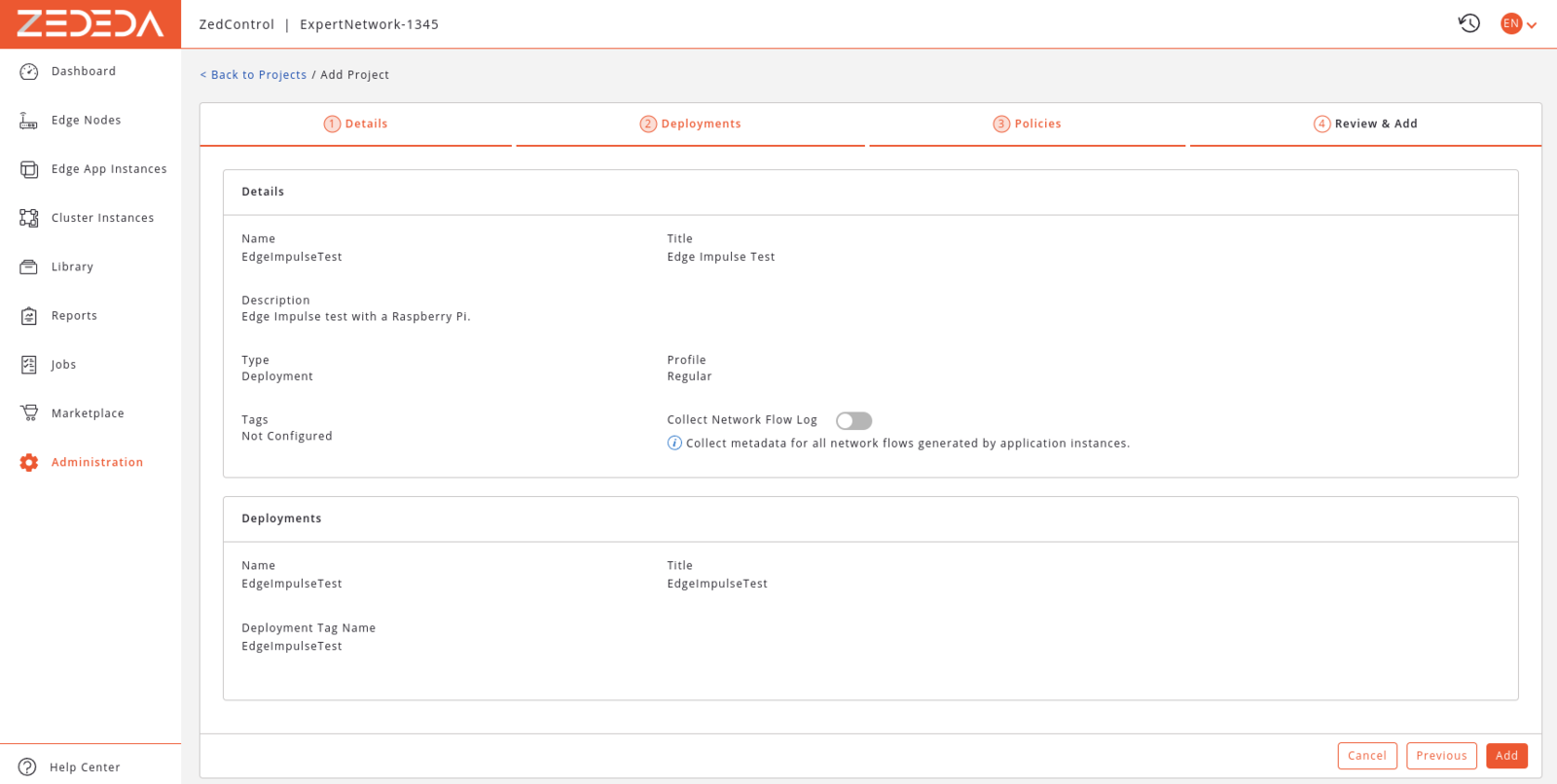The width and height of the screenshot is (1557, 784).
Task: Click the Reports clipboard icon
Action: pos(29,316)
